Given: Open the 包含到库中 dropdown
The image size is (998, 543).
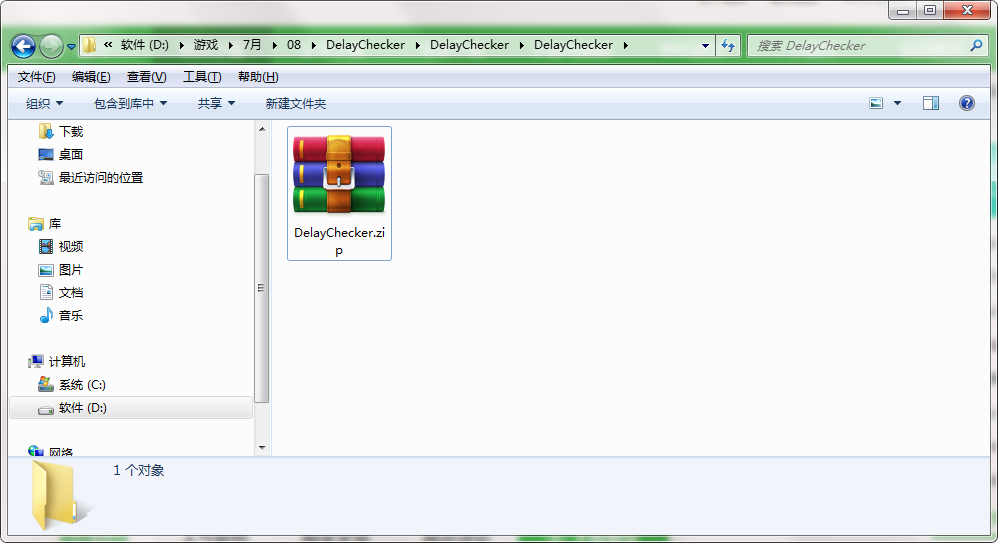Looking at the screenshot, I should (130, 103).
